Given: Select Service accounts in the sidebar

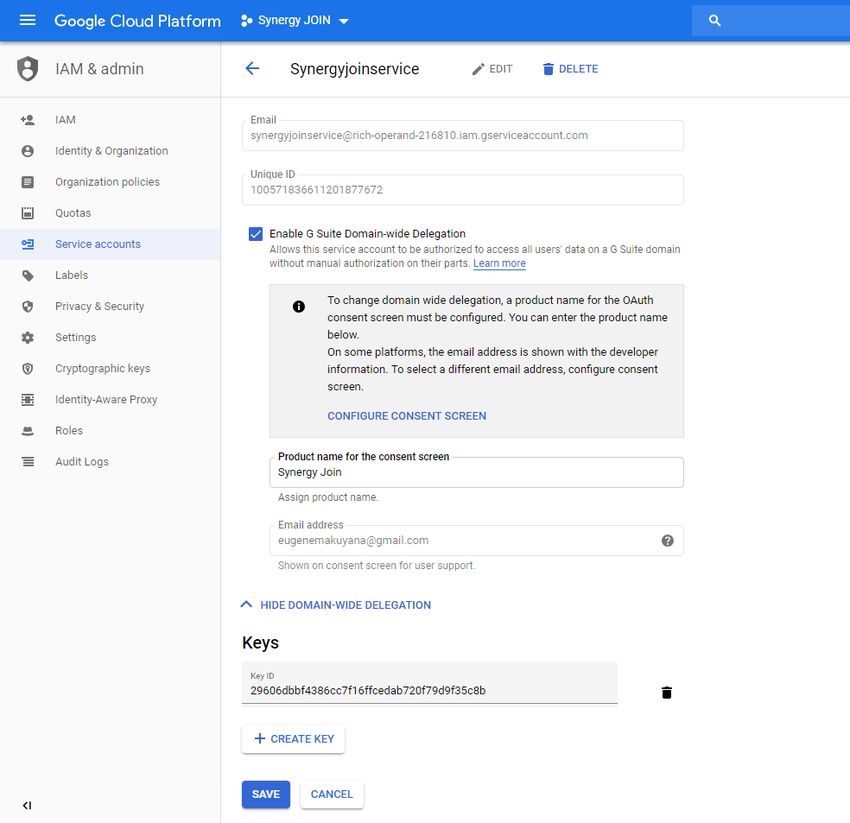Looking at the screenshot, I should pyautogui.click(x=110, y=244).
